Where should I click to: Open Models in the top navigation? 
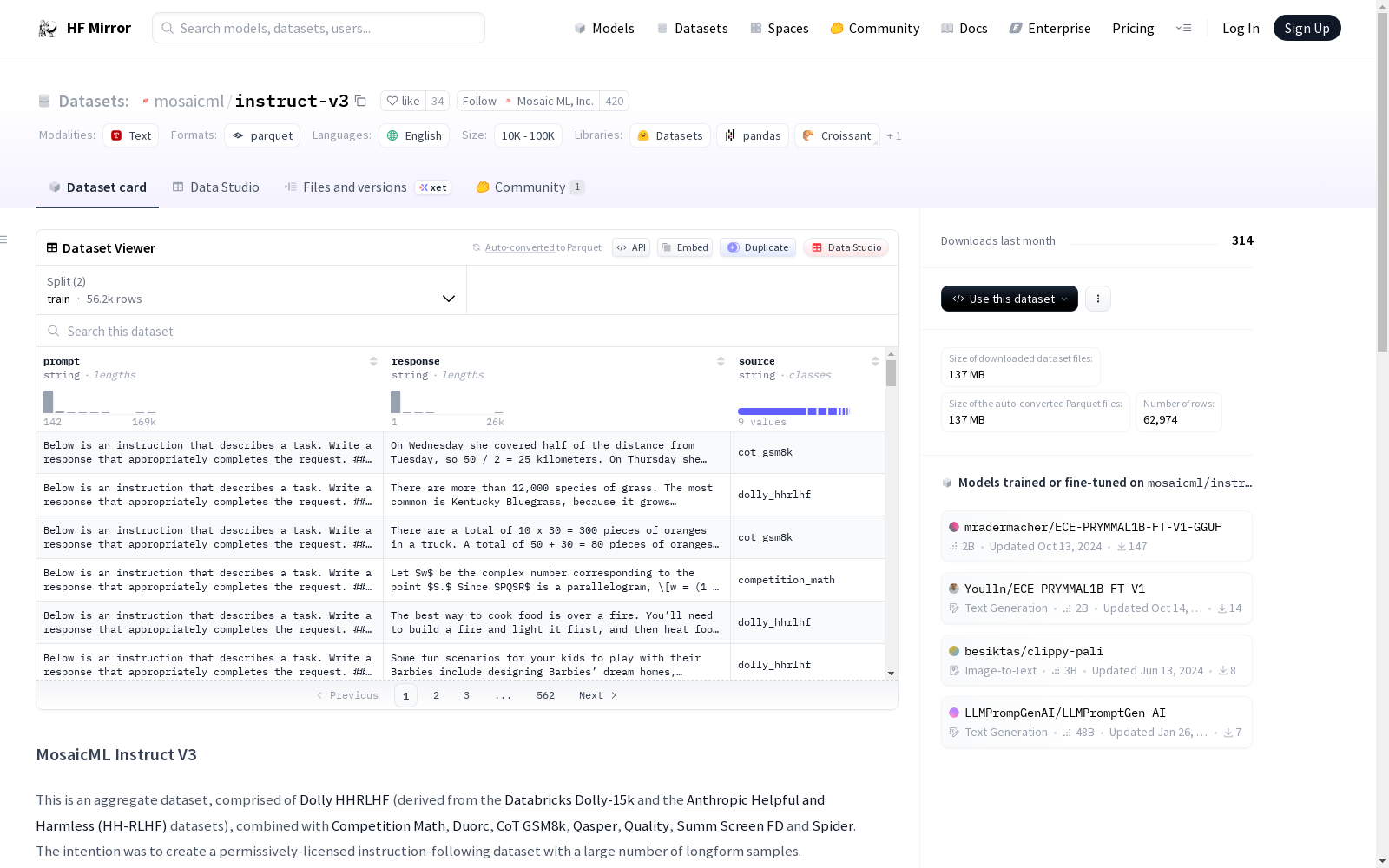point(604,29)
